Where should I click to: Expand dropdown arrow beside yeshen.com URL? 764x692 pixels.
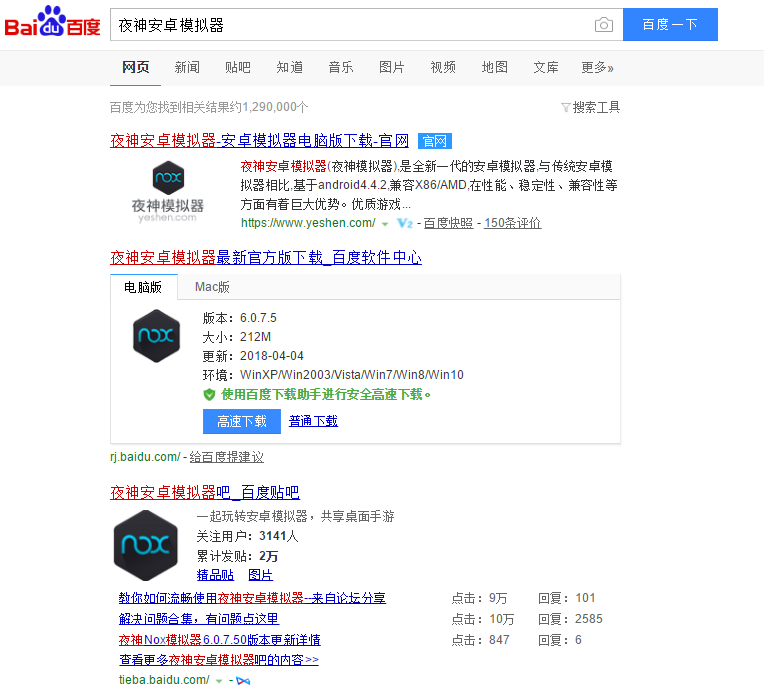pos(385,224)
